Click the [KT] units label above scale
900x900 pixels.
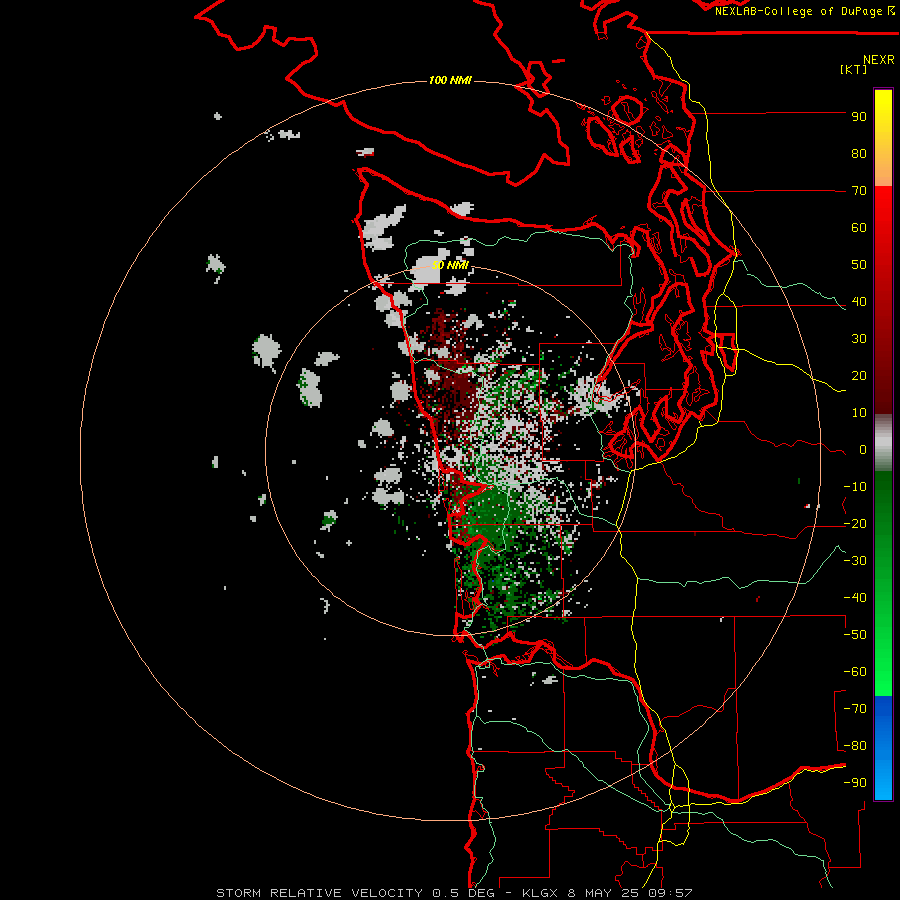[854, 69]
